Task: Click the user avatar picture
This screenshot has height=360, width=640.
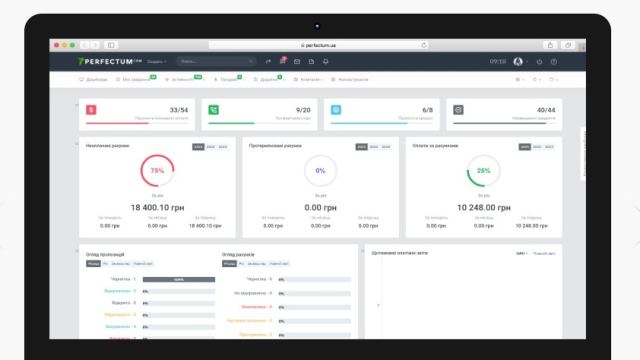Action: 518,62
